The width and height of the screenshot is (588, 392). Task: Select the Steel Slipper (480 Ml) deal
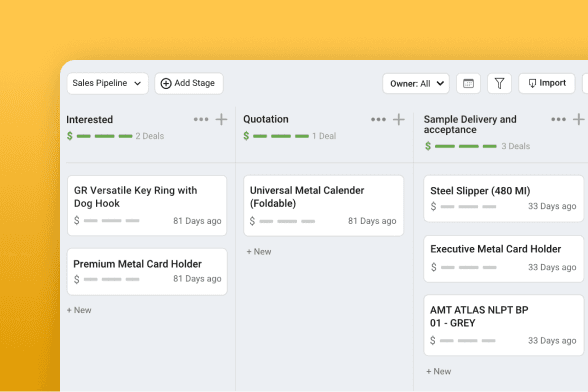click(x=504, y=198)
